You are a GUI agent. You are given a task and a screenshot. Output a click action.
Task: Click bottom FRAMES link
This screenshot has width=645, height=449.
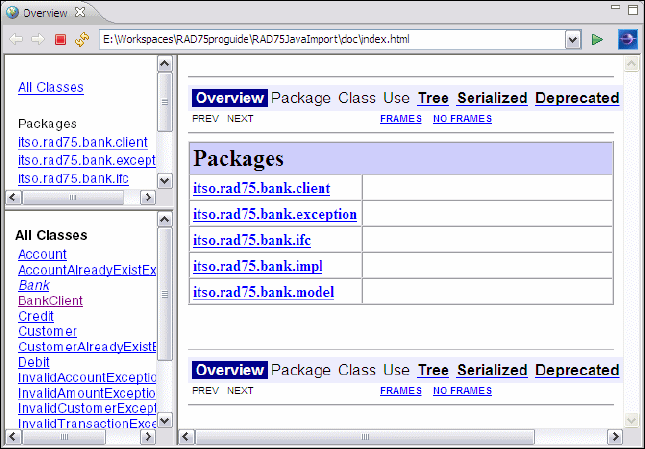tap(401, 391)
